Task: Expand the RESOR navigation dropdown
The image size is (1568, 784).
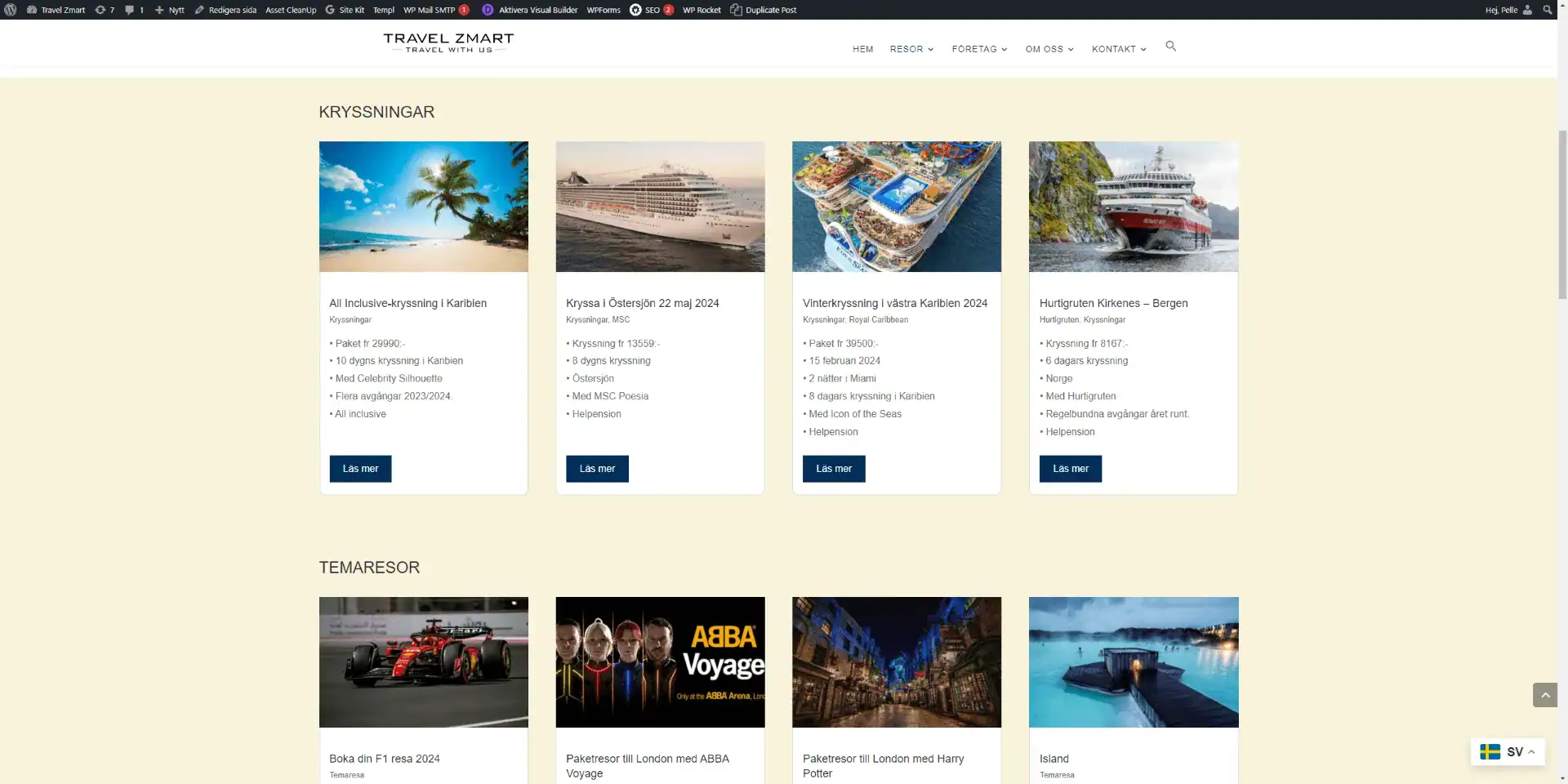Action: click(x=911, y=49)
